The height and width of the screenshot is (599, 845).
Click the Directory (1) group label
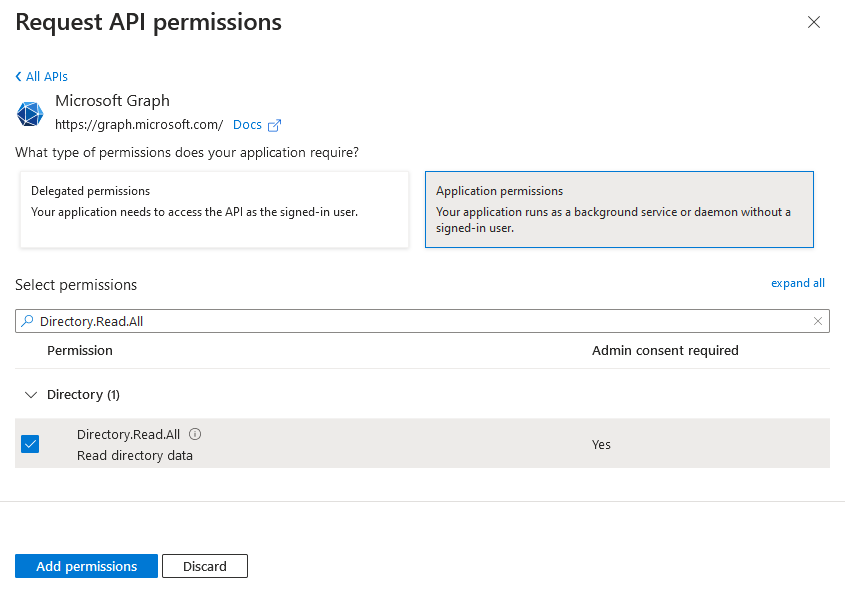pos(83,395)
